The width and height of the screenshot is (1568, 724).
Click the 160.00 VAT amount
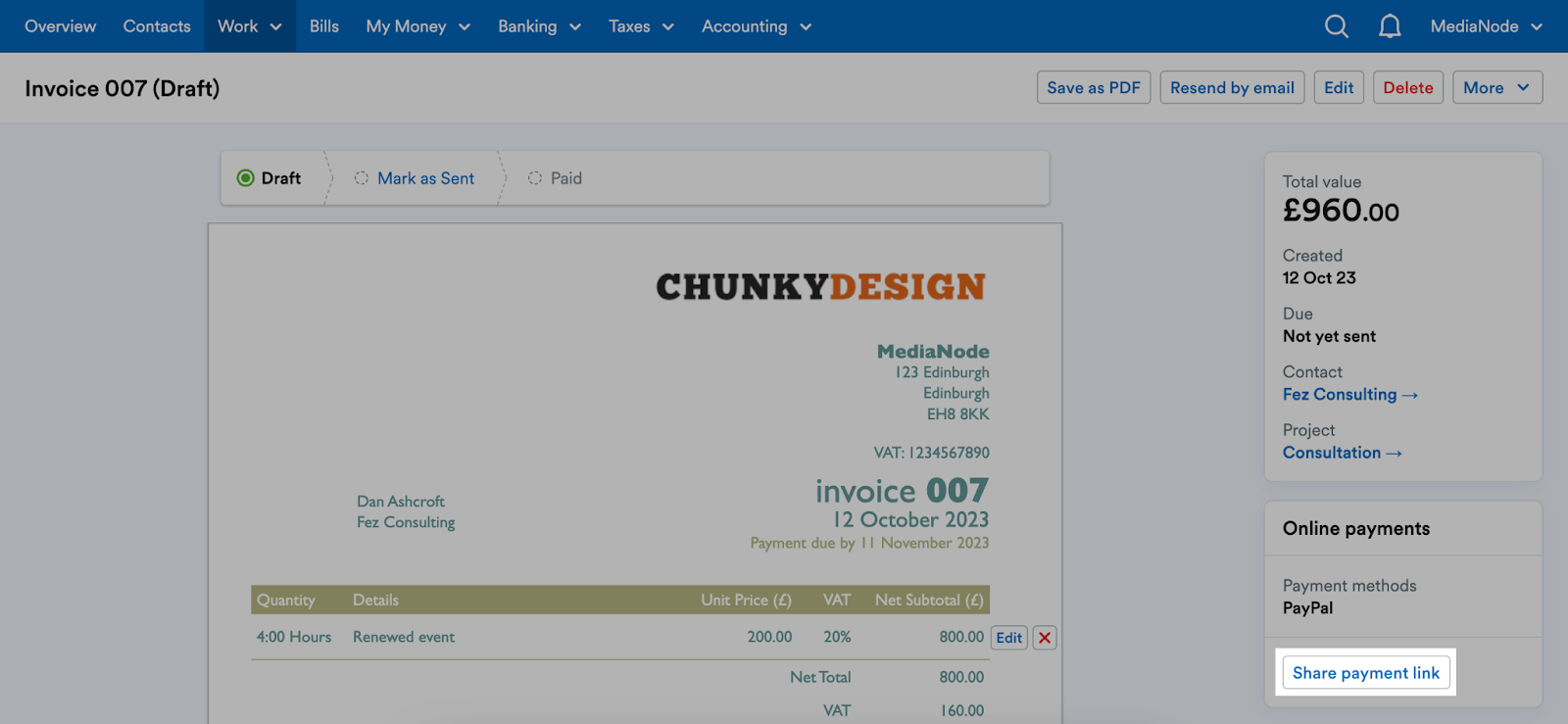coord(962,710)
